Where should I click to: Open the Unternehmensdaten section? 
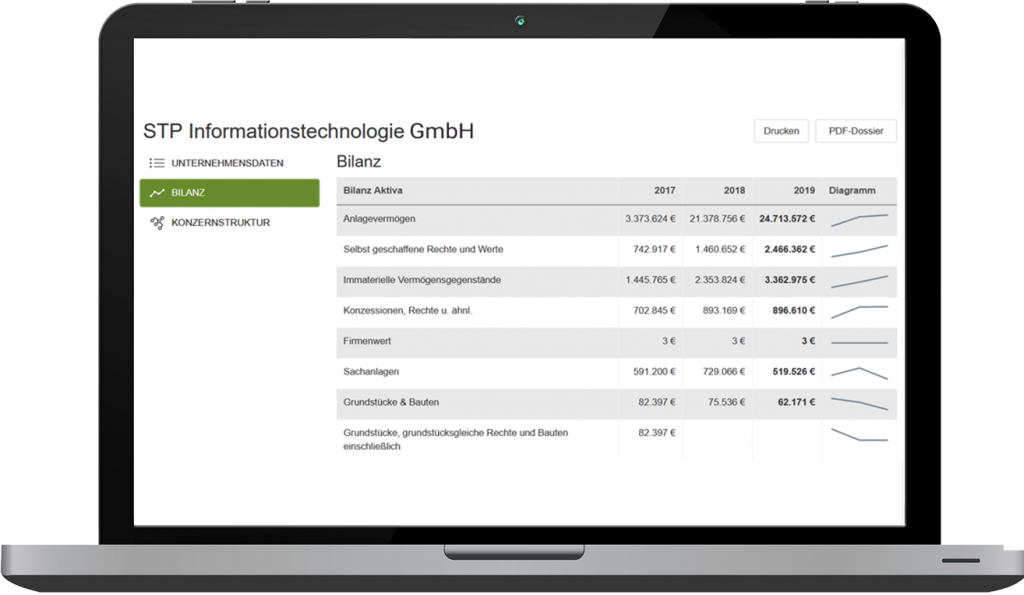click(229, 163)
